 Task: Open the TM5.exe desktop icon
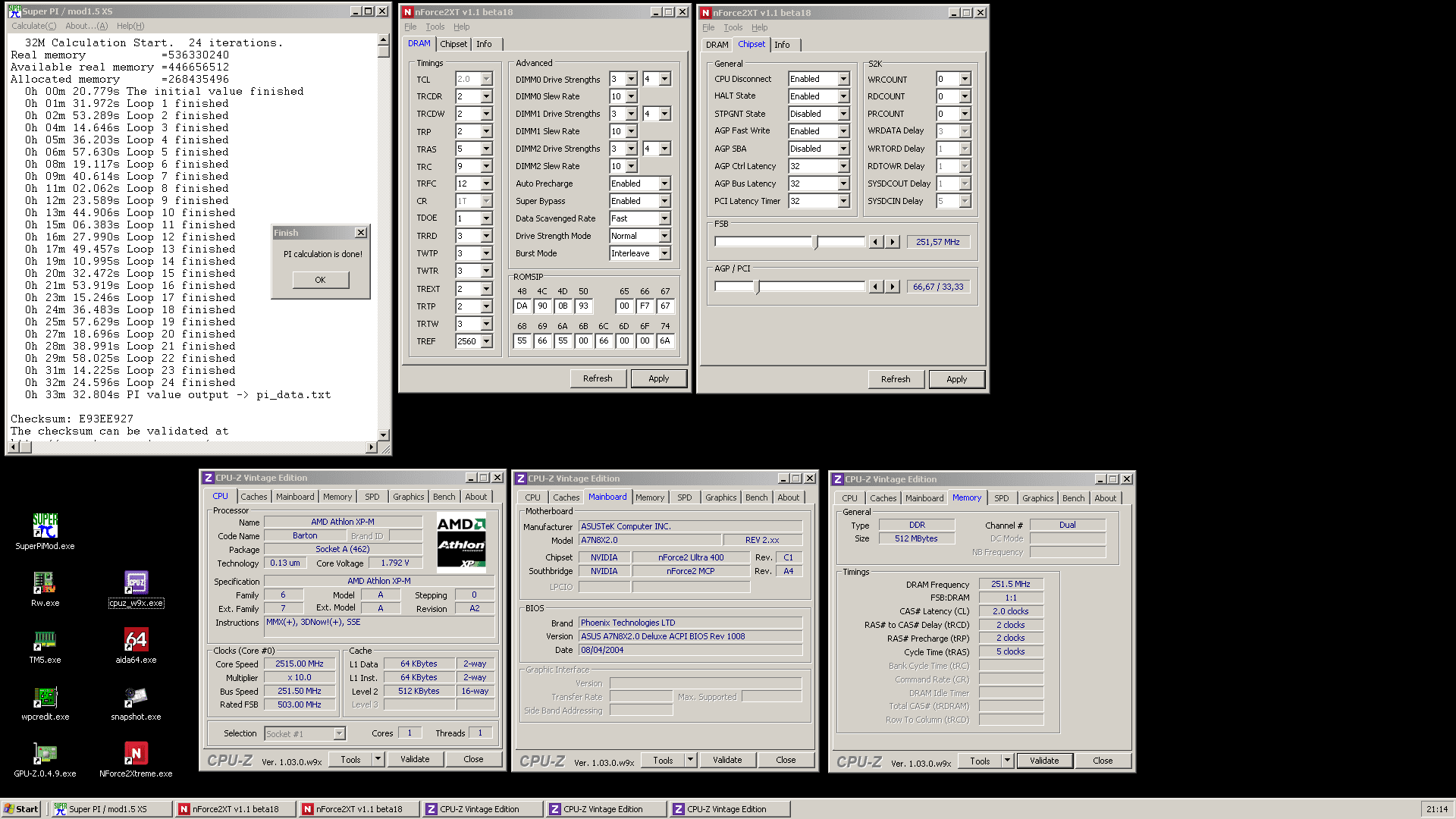pyautogui.click(x=45, y=645)
